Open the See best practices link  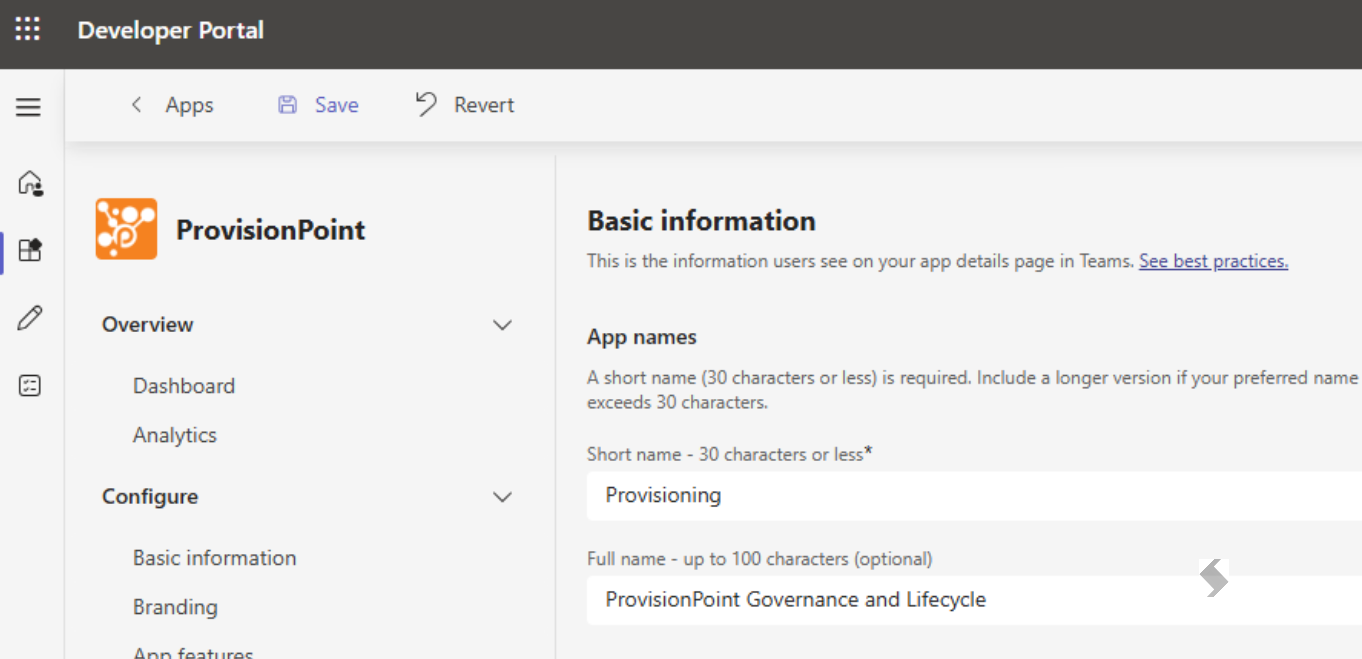coord(1213,261)
